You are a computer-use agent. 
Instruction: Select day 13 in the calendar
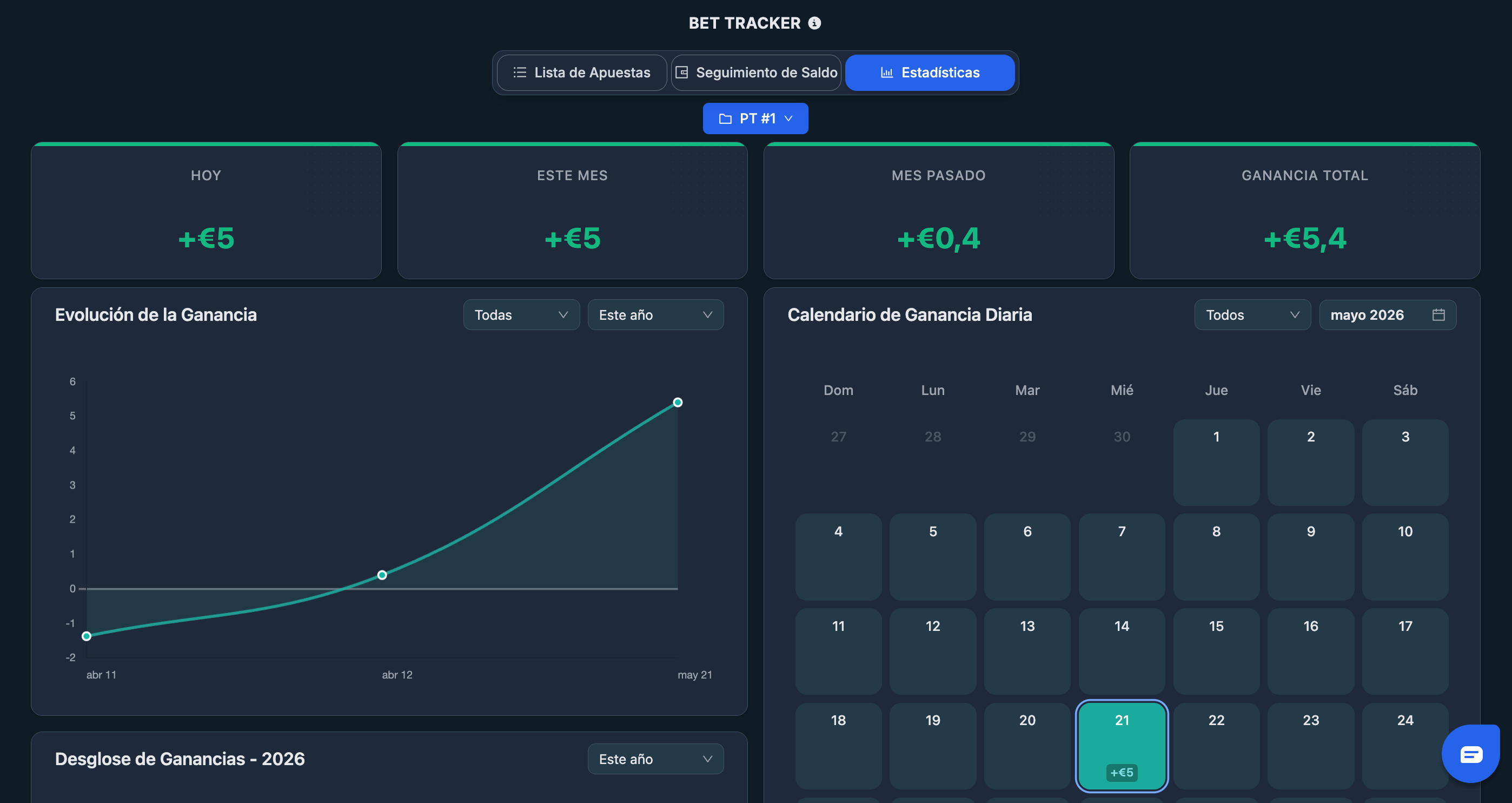coord(1027,651)
